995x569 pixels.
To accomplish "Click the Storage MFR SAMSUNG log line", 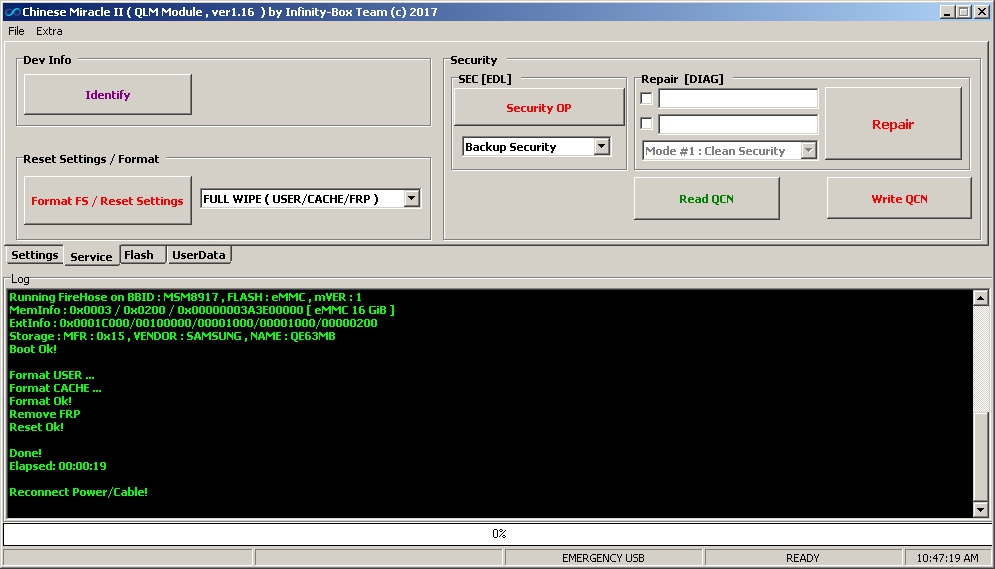I will [172, 336].
